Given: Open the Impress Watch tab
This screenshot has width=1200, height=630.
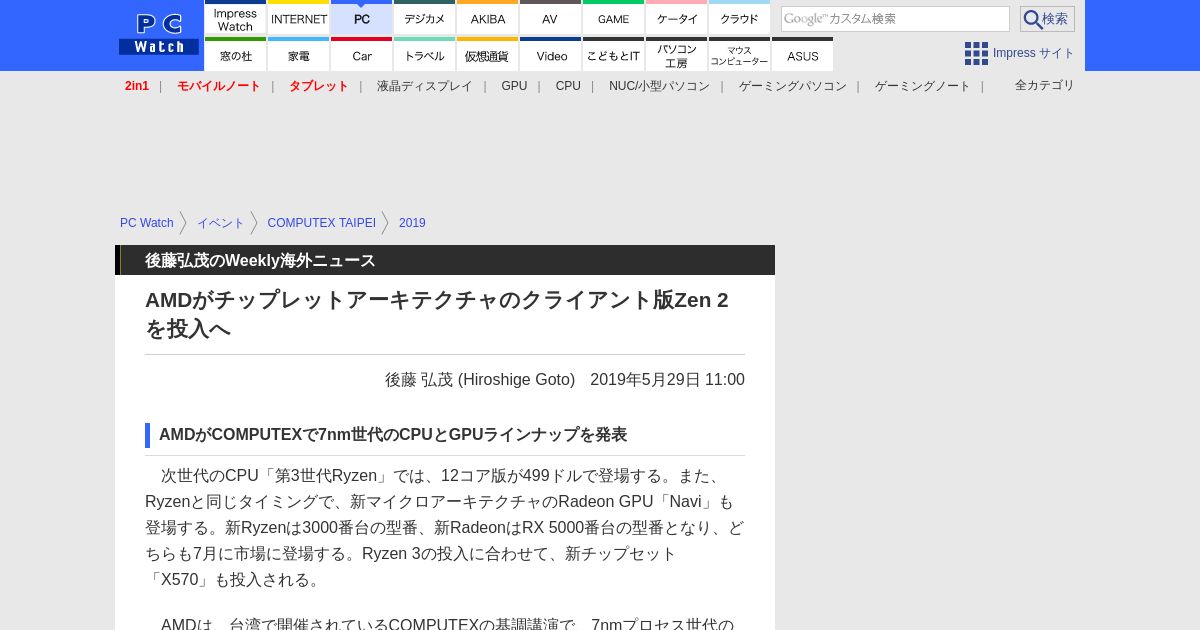Looking at the screenshot, I should [235, 18].
